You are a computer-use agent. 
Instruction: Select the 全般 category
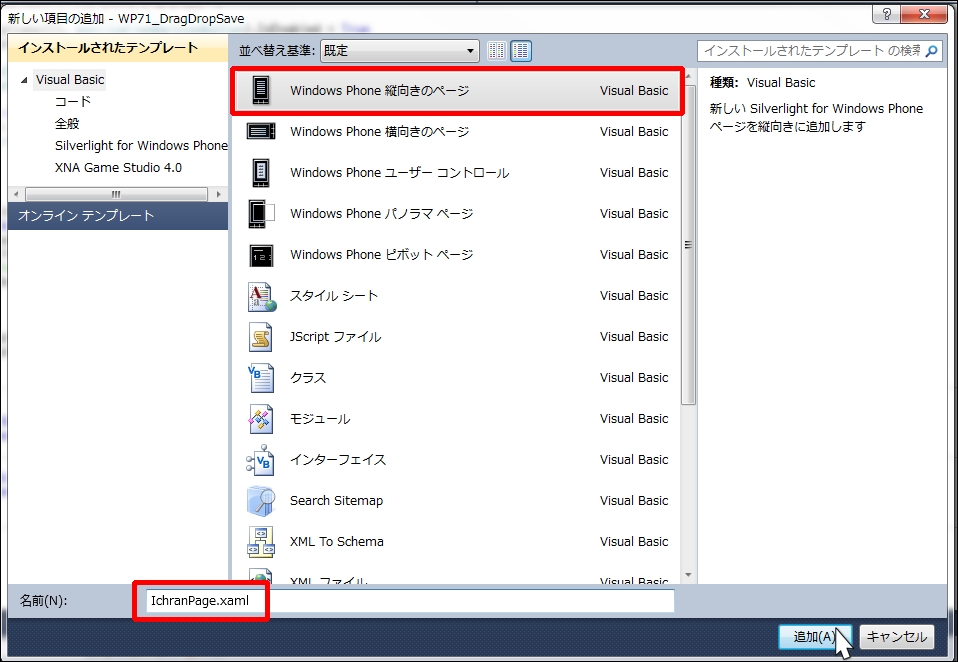pos(67,123)
